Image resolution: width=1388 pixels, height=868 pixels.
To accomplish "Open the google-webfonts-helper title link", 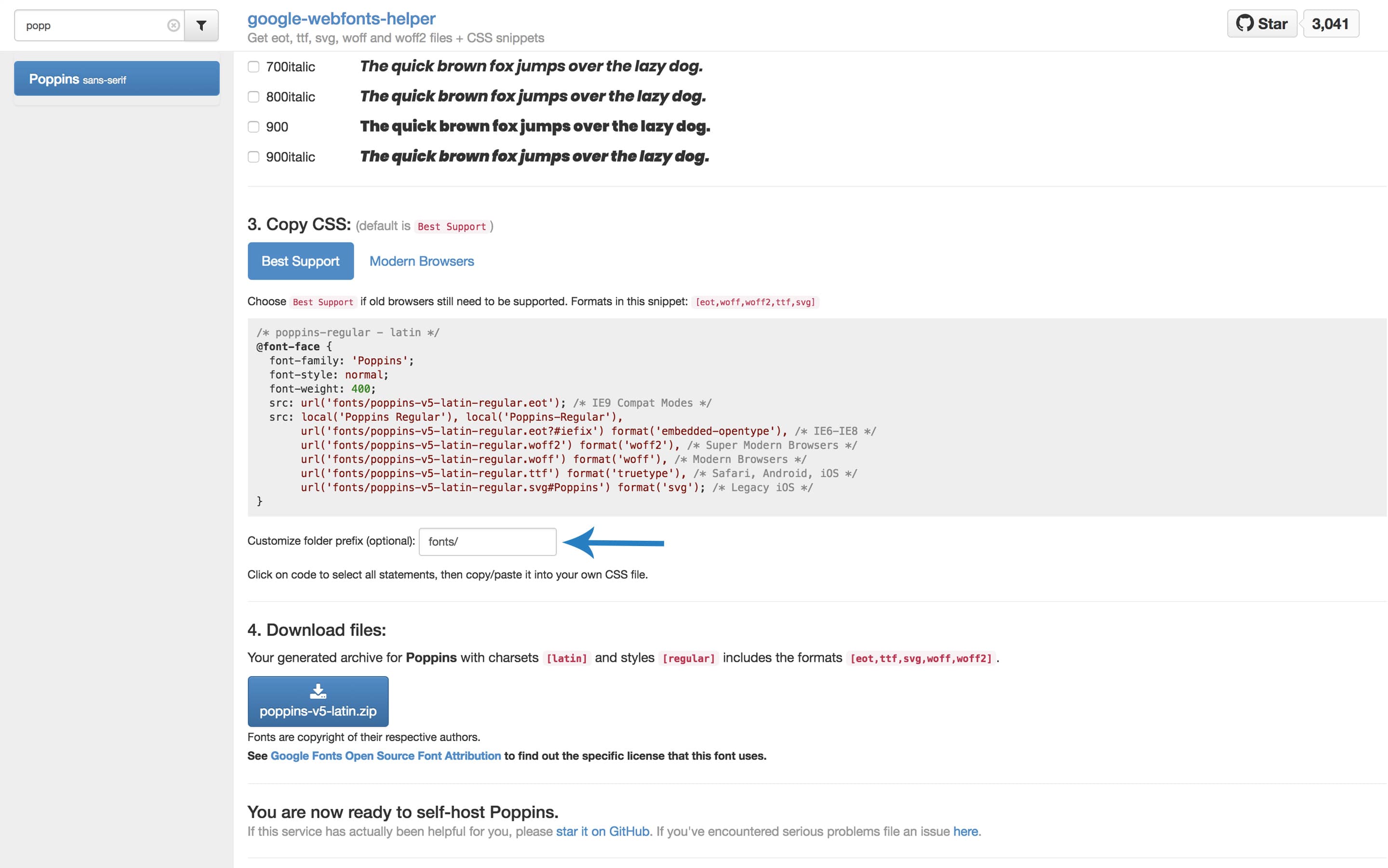I will [341, 18].
